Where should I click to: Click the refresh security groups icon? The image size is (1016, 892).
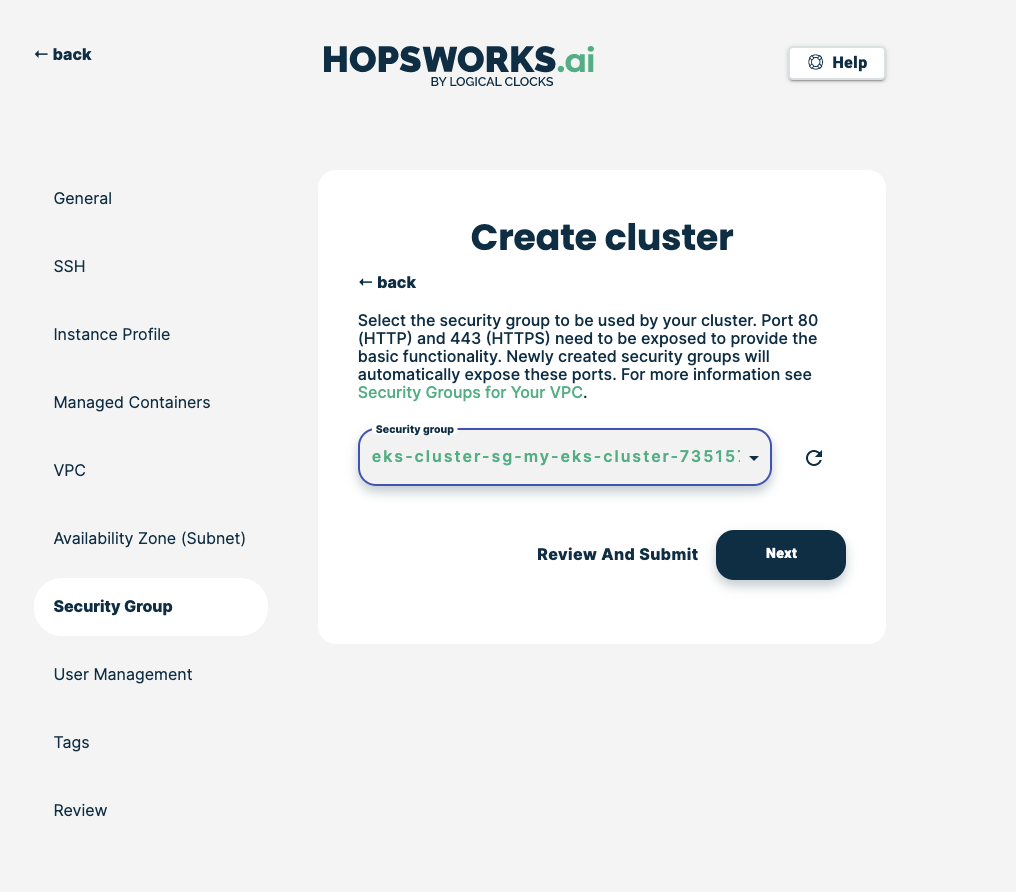(814, 458)
